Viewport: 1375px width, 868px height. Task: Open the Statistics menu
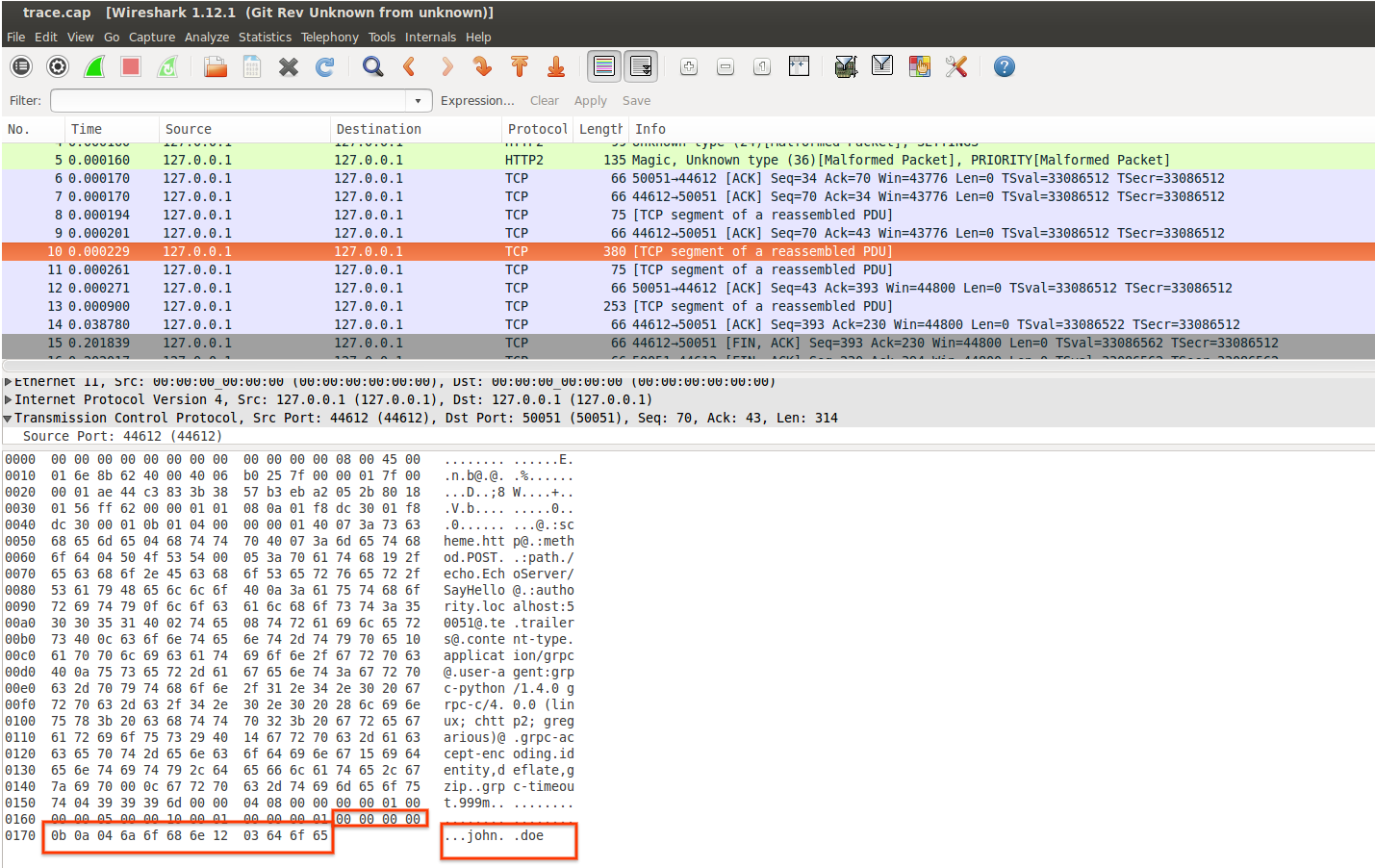click(x=265, y=37)
